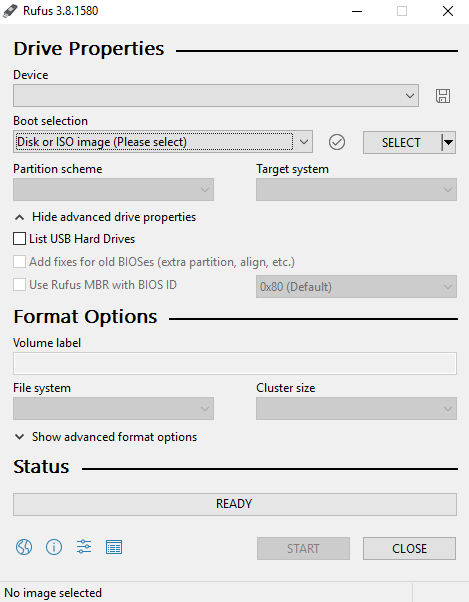Click the SELECT button
Image resolution: width=469 pixels, height=602 pixels.
click(x=401, y=142)
